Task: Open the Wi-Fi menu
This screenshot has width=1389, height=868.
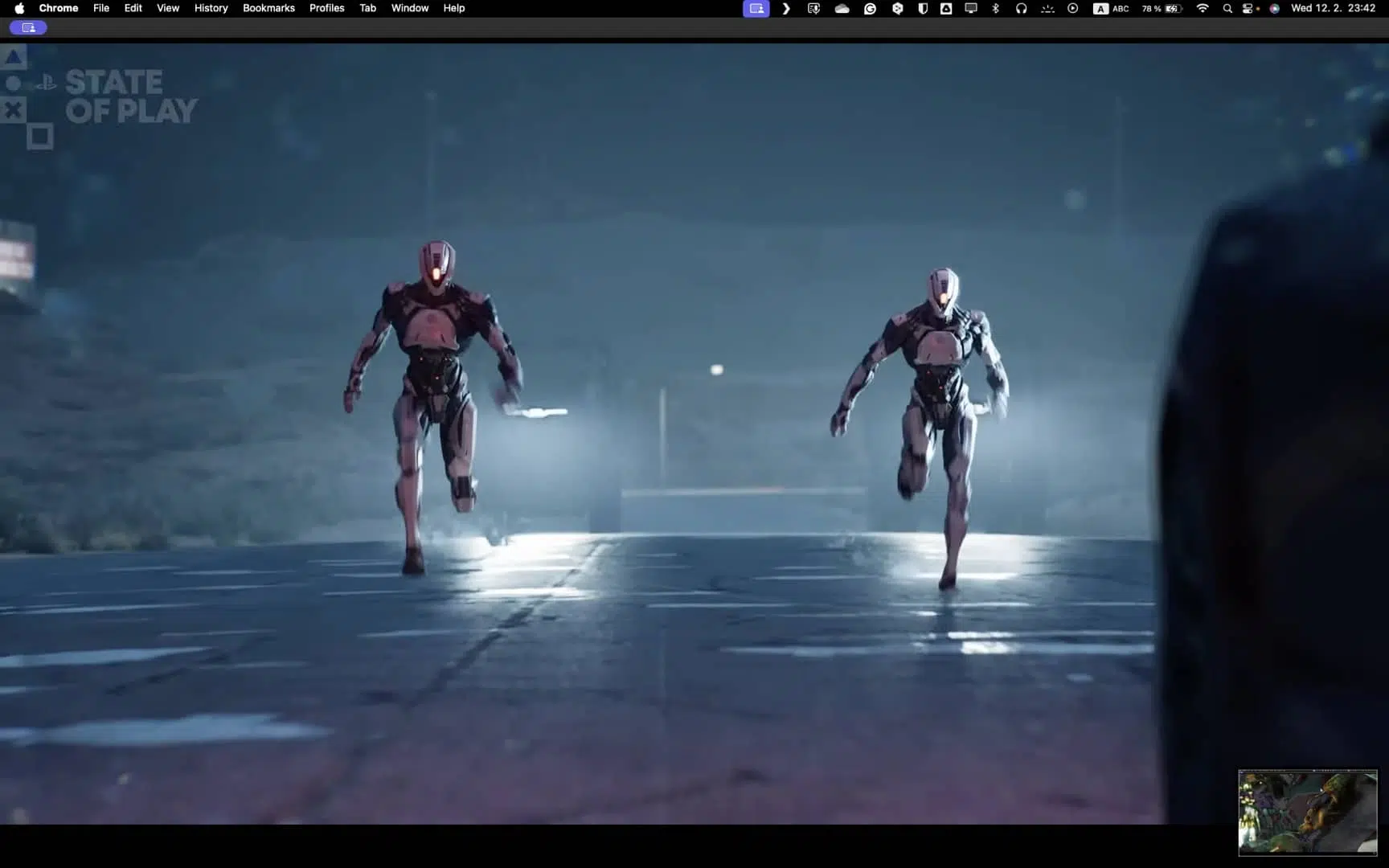Action: [x=1203, y=8]
